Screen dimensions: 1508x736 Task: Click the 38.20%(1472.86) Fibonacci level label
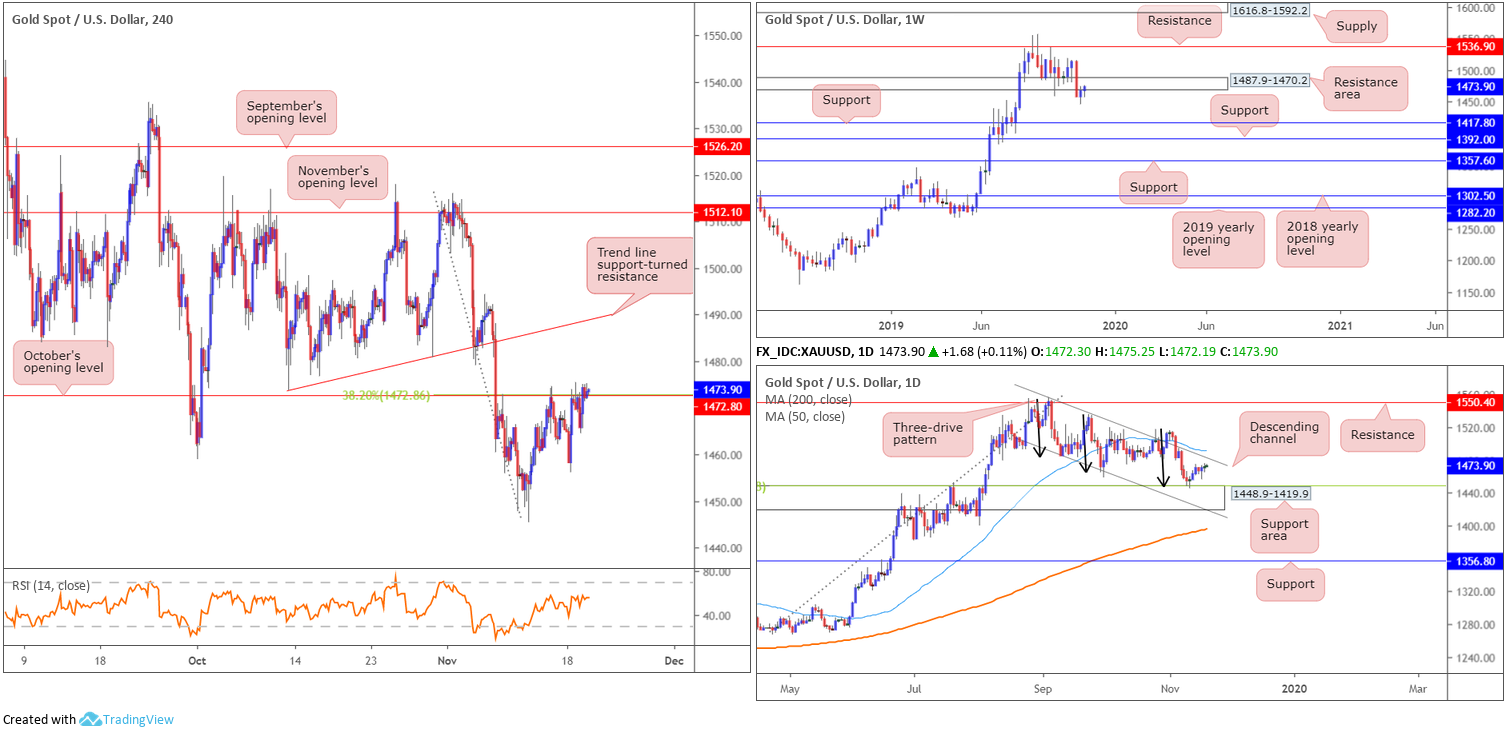(x=386, y=396)
